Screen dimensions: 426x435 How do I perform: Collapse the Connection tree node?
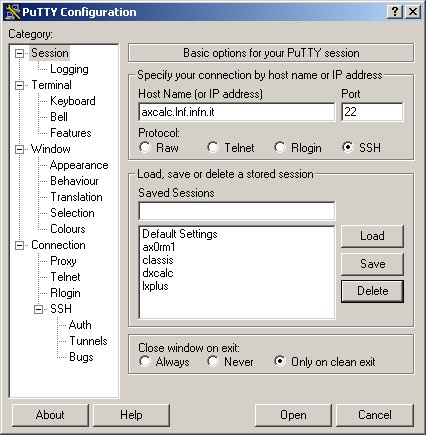20,246
